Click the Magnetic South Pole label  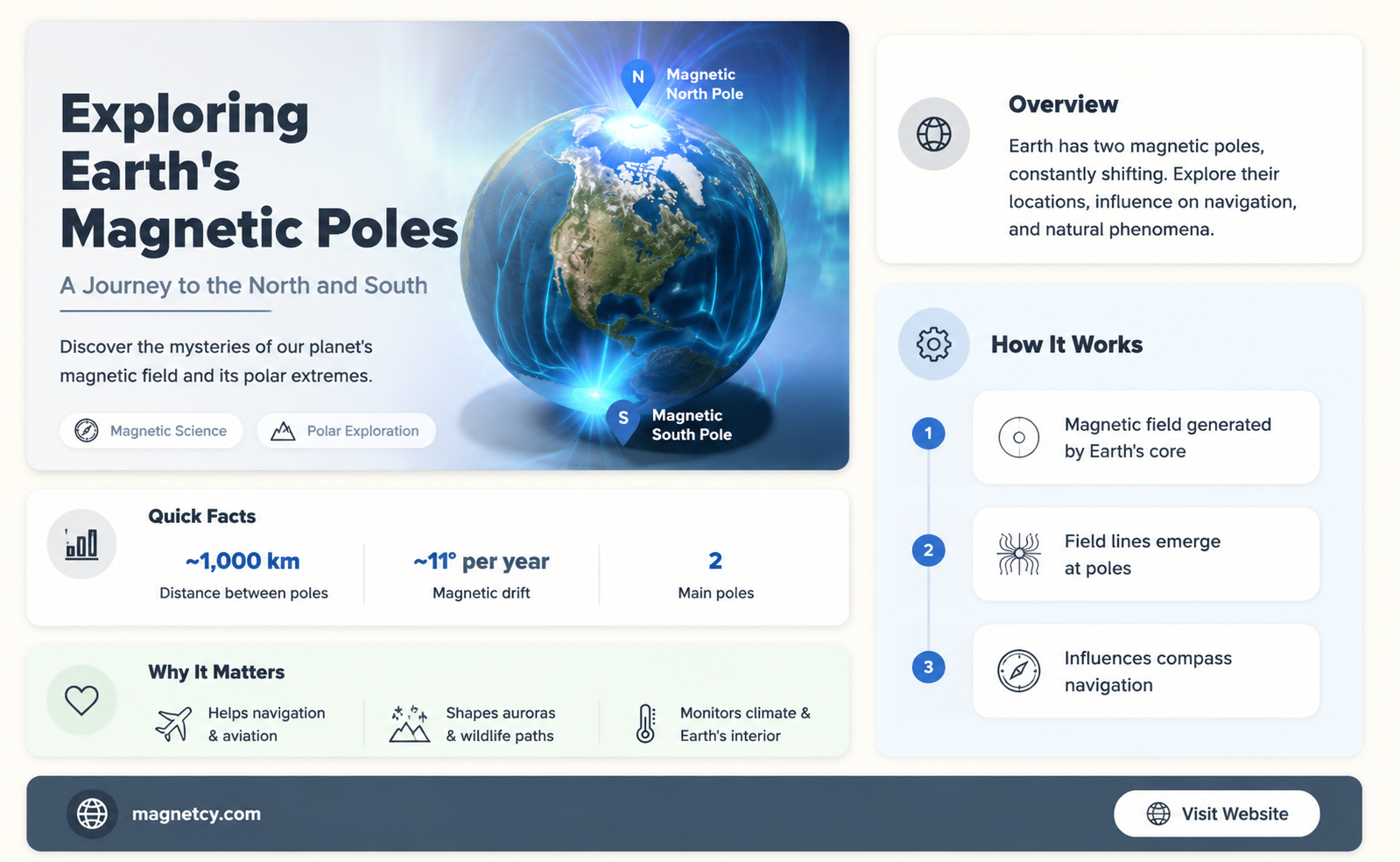(x=692, y=425)
